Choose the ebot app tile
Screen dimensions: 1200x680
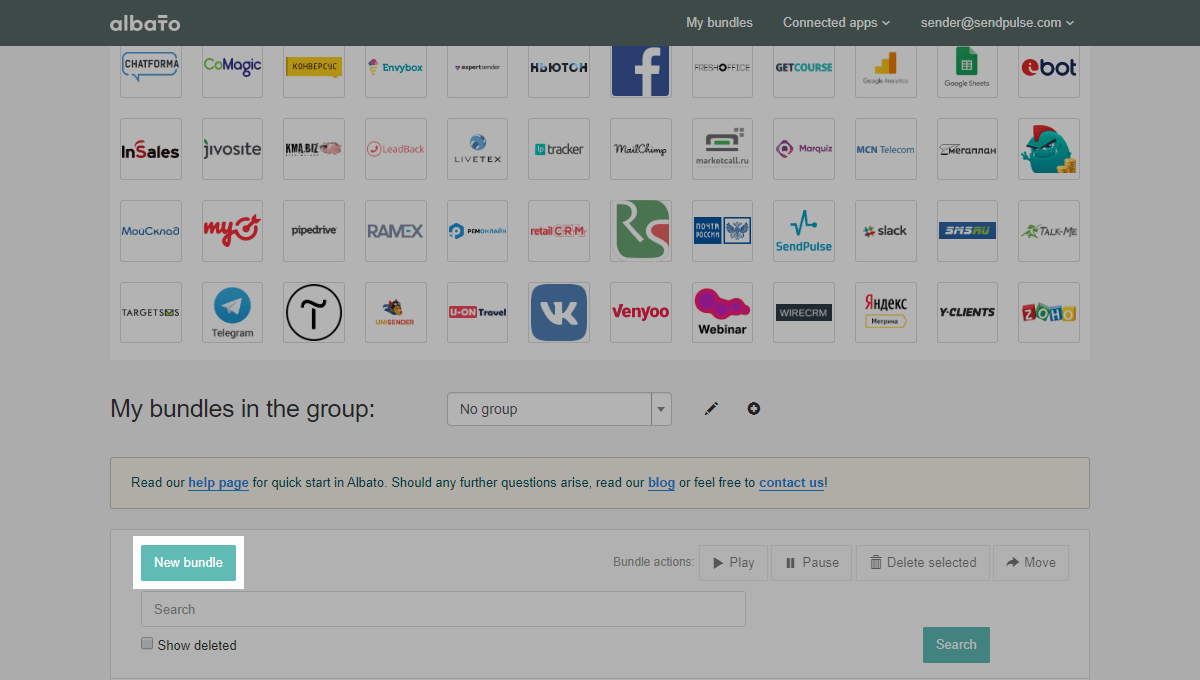tap(1049, 71)
